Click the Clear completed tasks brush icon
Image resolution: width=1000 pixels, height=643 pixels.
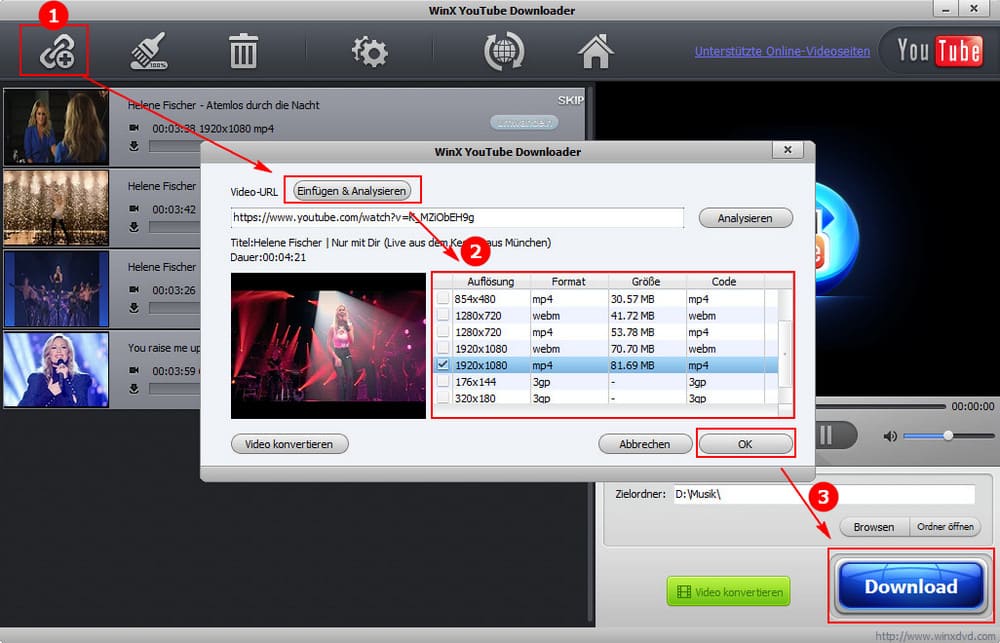pos(149,51)
